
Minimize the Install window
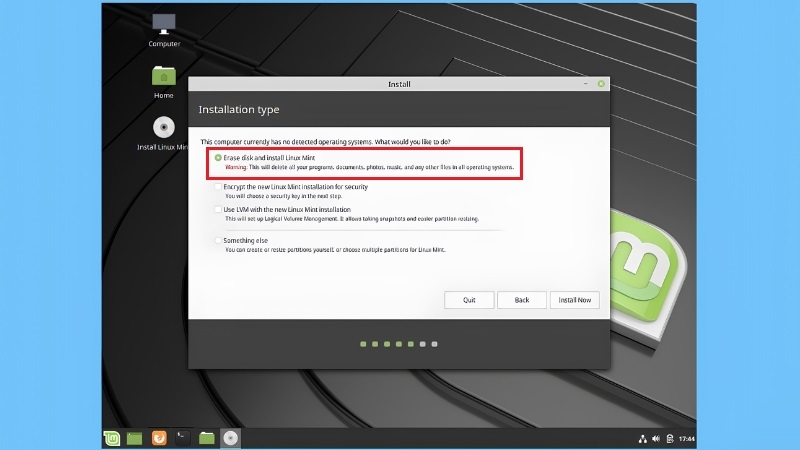(x=586, y=84)
